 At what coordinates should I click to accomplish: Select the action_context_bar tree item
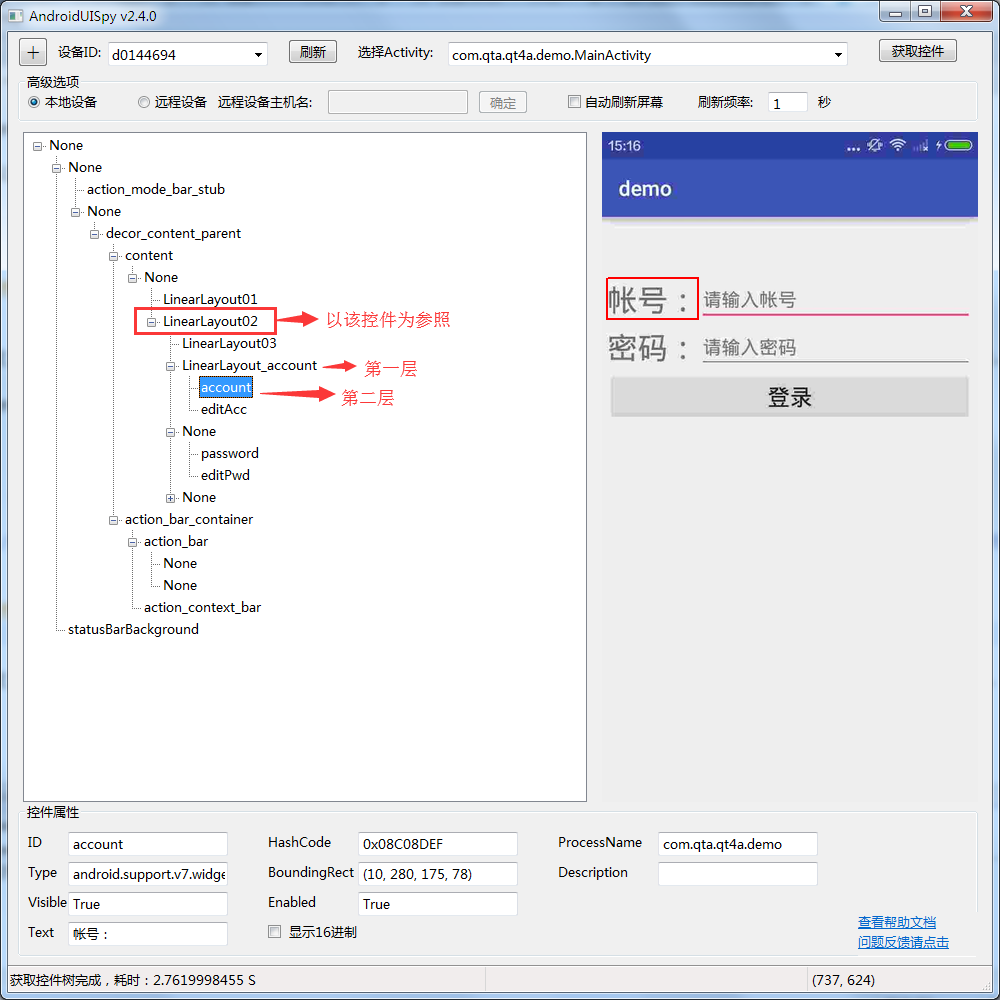202,607
